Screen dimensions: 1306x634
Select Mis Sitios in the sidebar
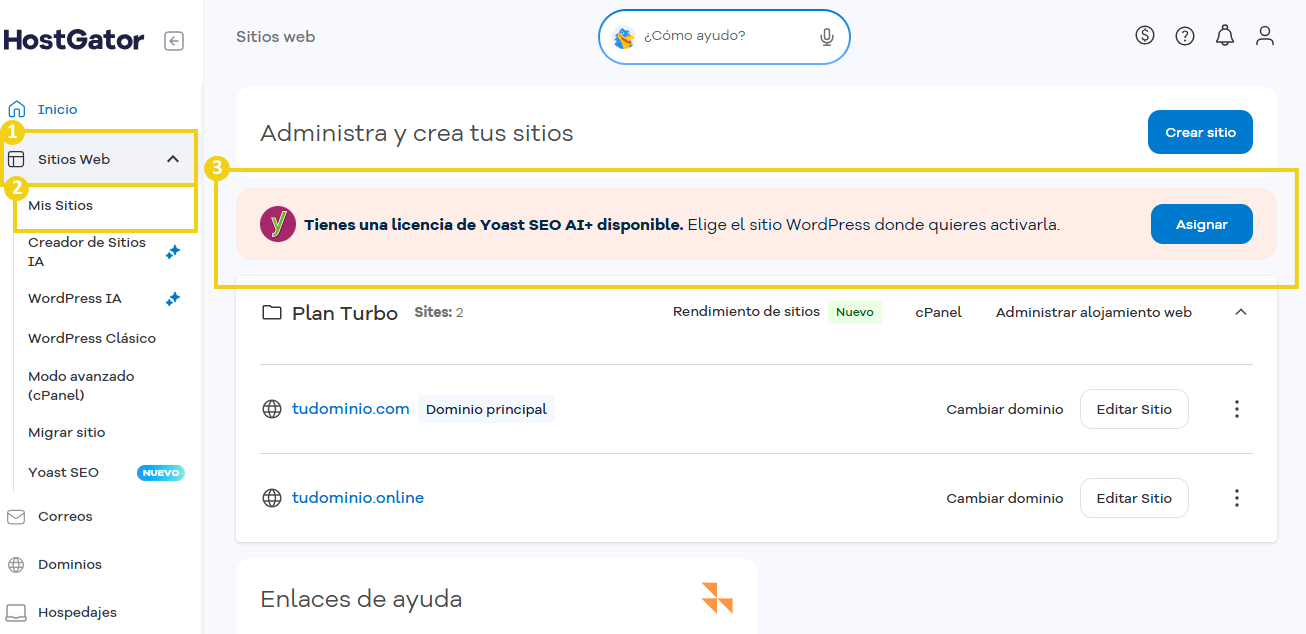(x=60, y=205)
